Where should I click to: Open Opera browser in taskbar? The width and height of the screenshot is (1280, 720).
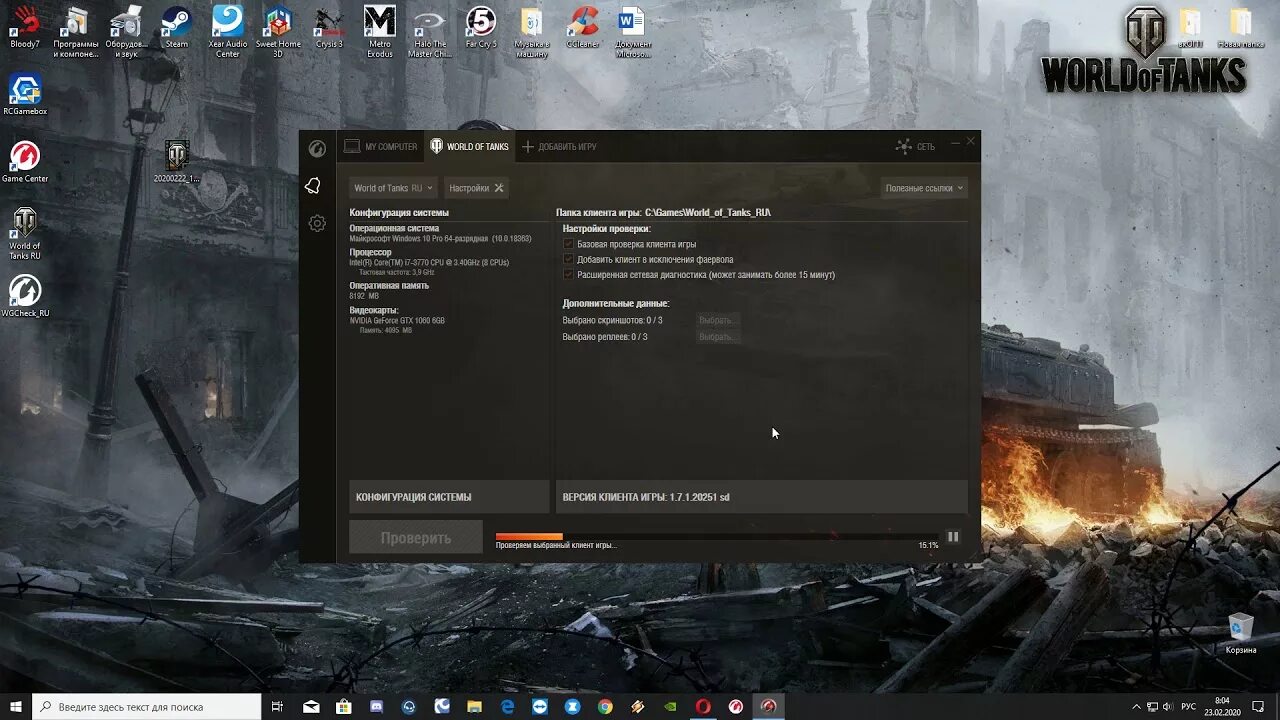pyautogui.click(x=703, y=706)
